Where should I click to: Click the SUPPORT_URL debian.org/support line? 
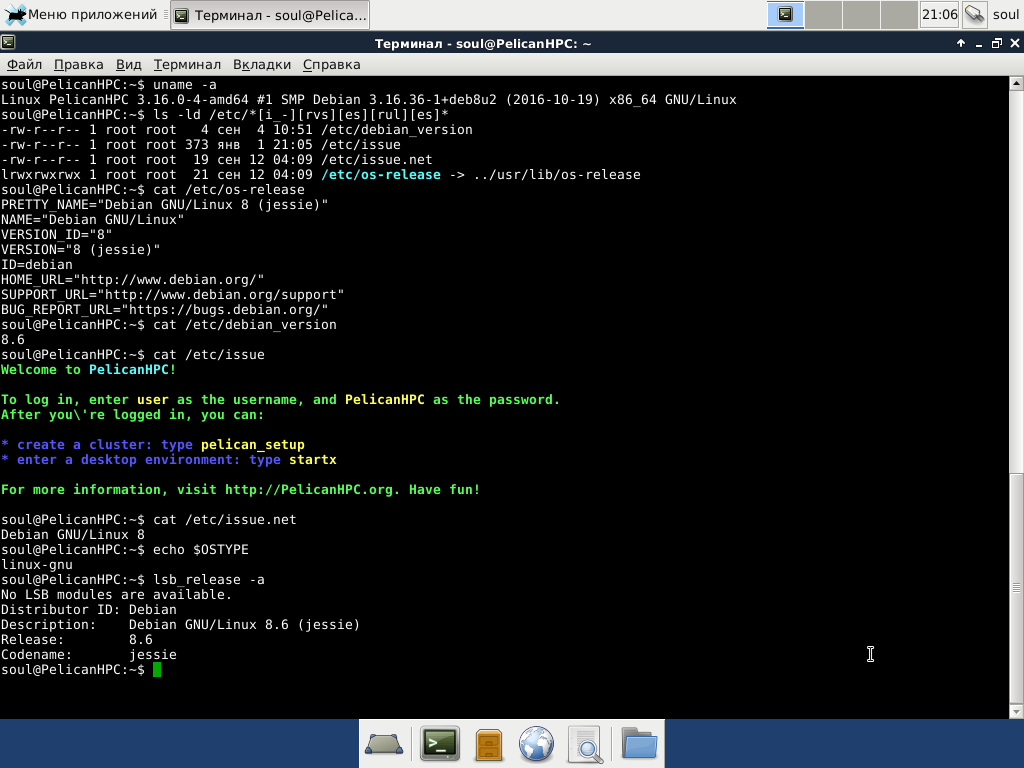[x=172, y=295]
